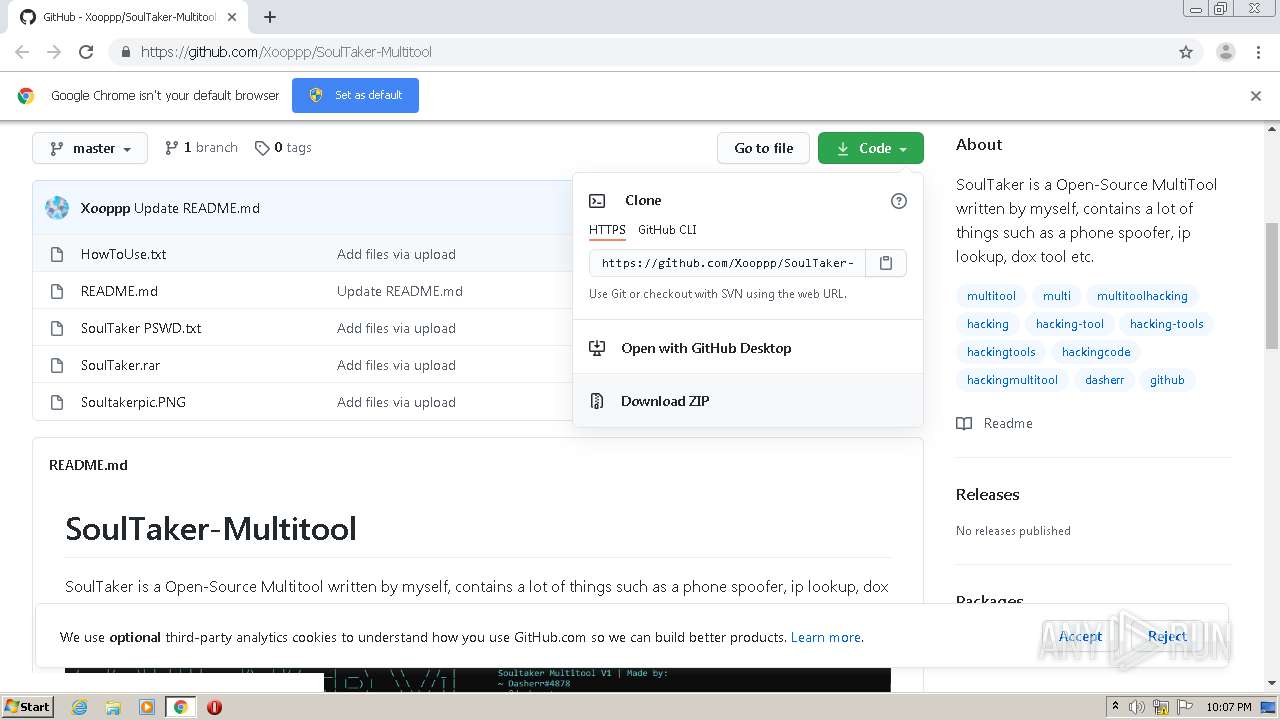The image size is (1280, 720).
Task: Select the dasherr topic tag
Action: click(x=1104, y=380)
